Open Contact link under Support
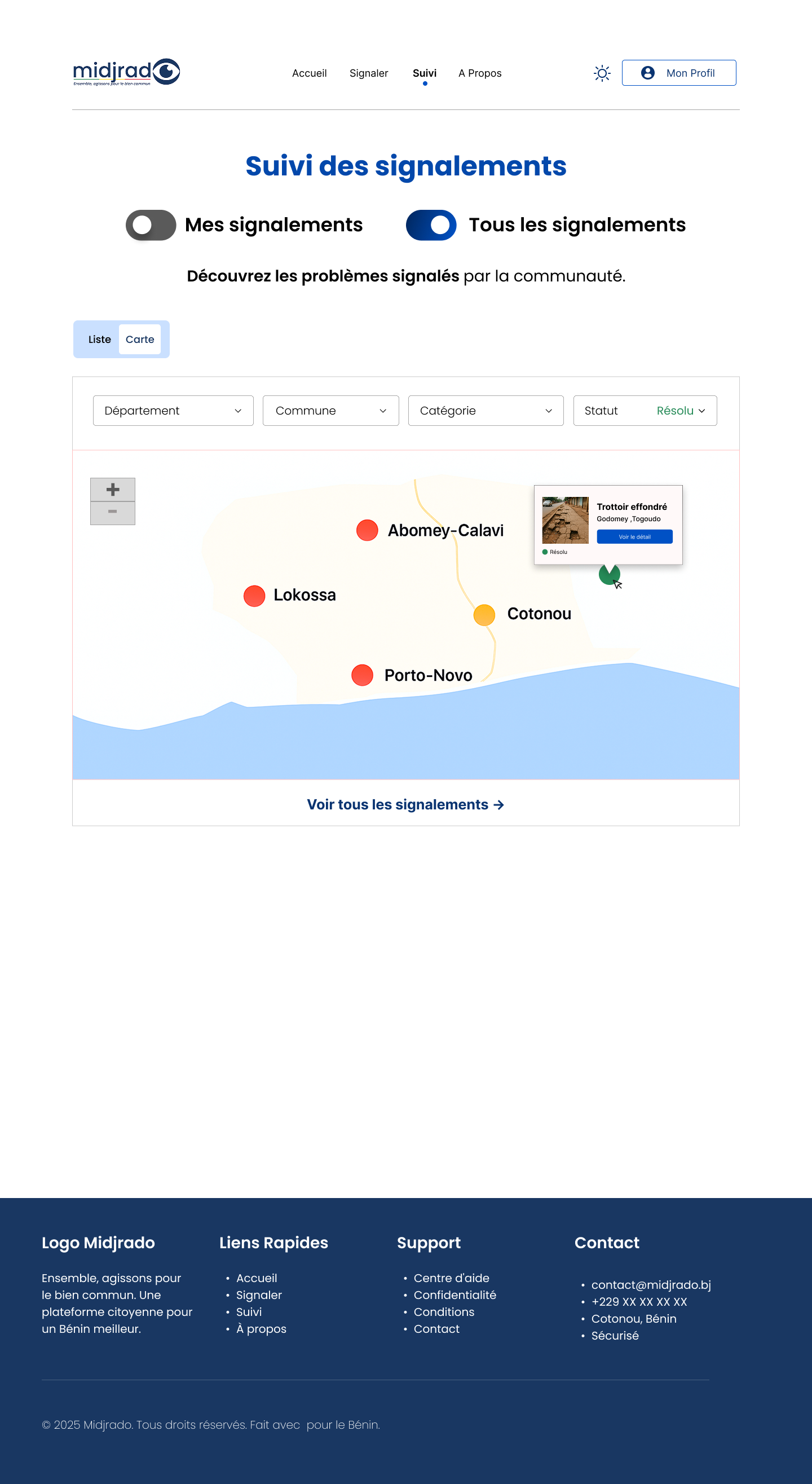Viewport: 812px width, 1484px height. tap(436, 1328)
